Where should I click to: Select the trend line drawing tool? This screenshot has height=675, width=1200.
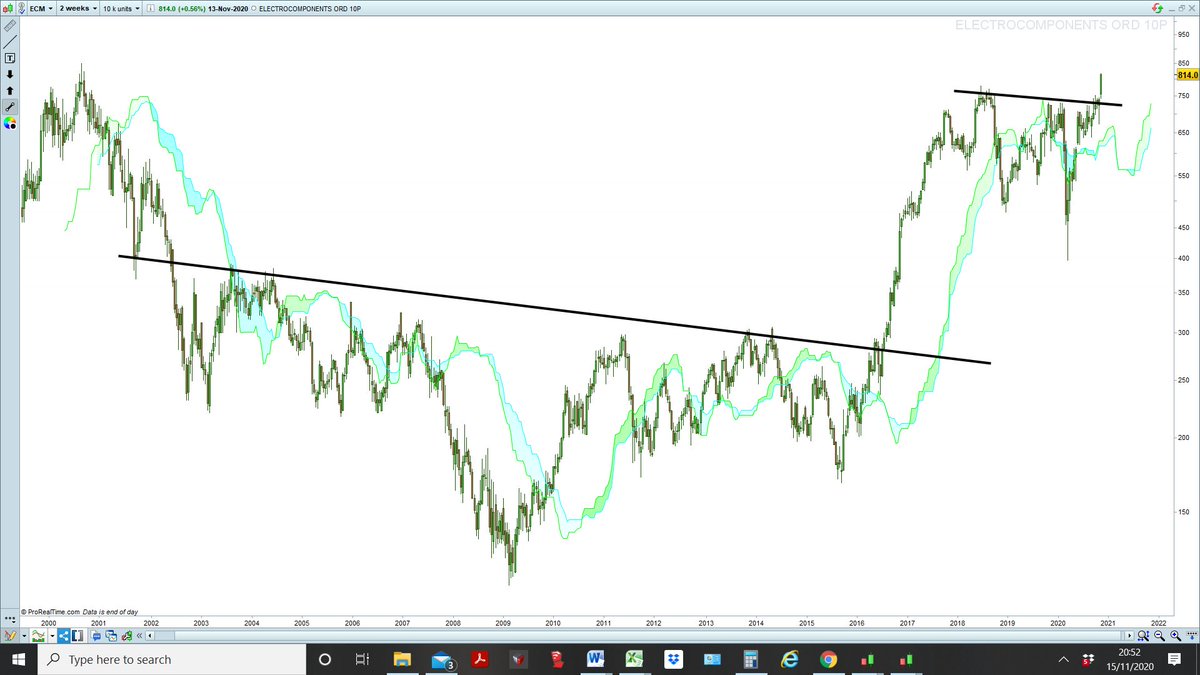click(10, 41)
